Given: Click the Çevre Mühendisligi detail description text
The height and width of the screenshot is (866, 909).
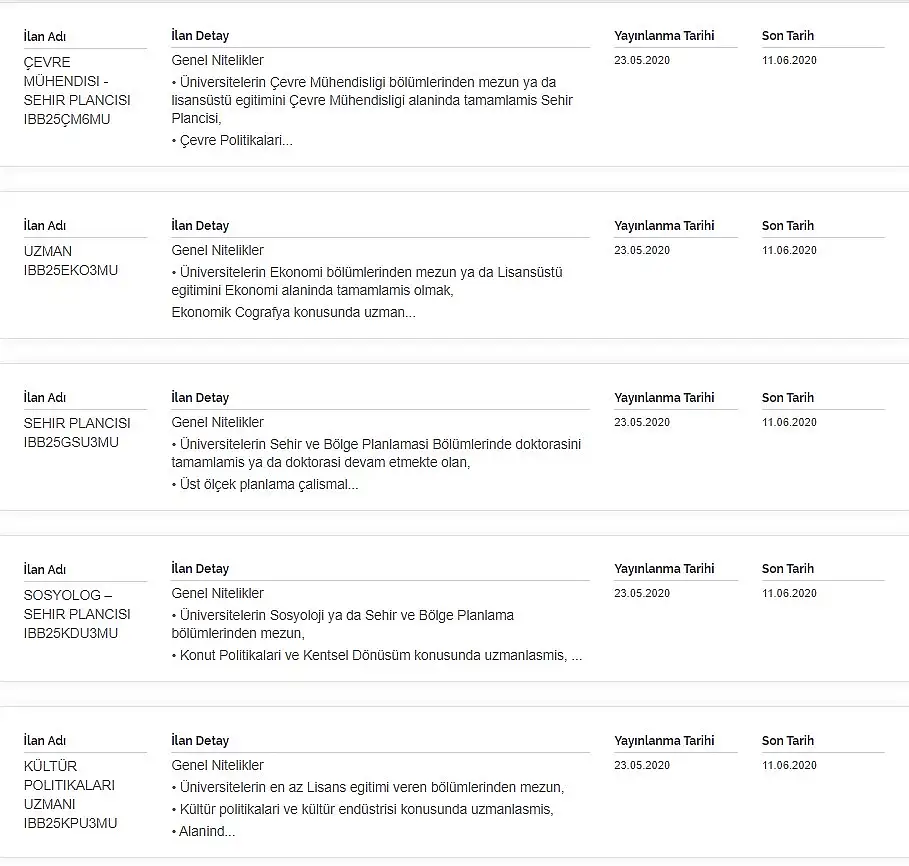Looking at the screenshot, I should (372, 100).
